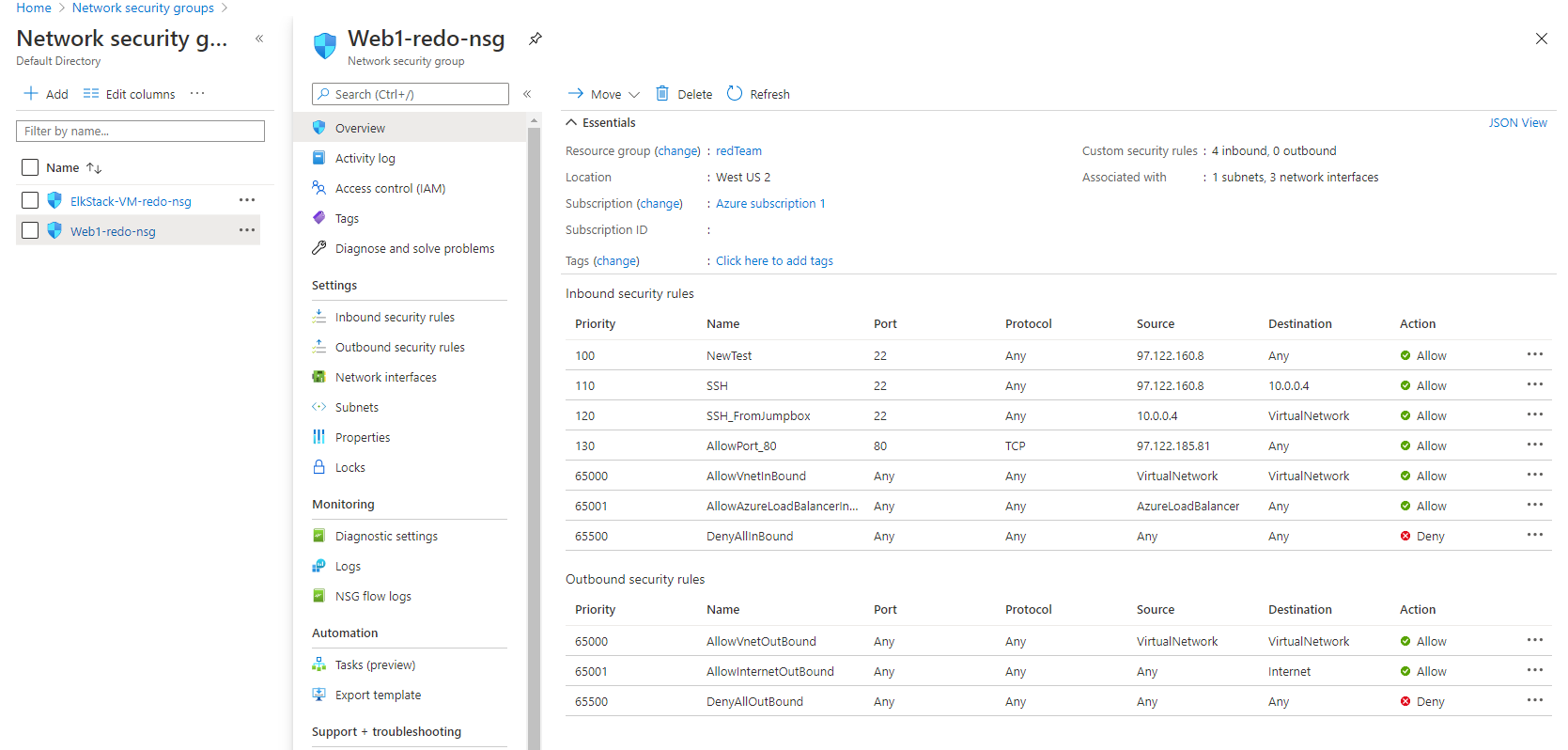Click the Export template icon
This screenshot has width=1568, height=750.
tap(319, 695)
